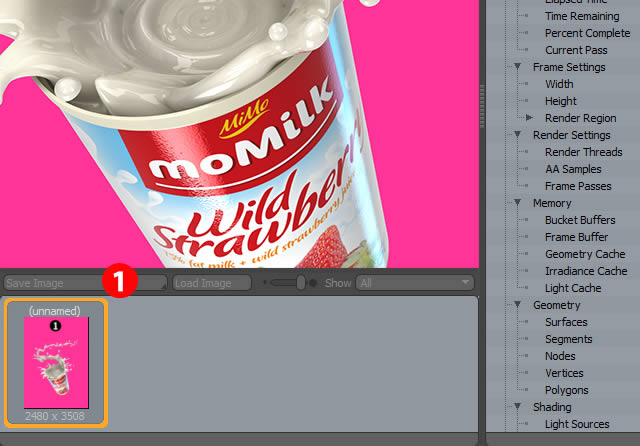Click the Frame Settings label
Screen dimensions: 640x446
tap(569, 67)
